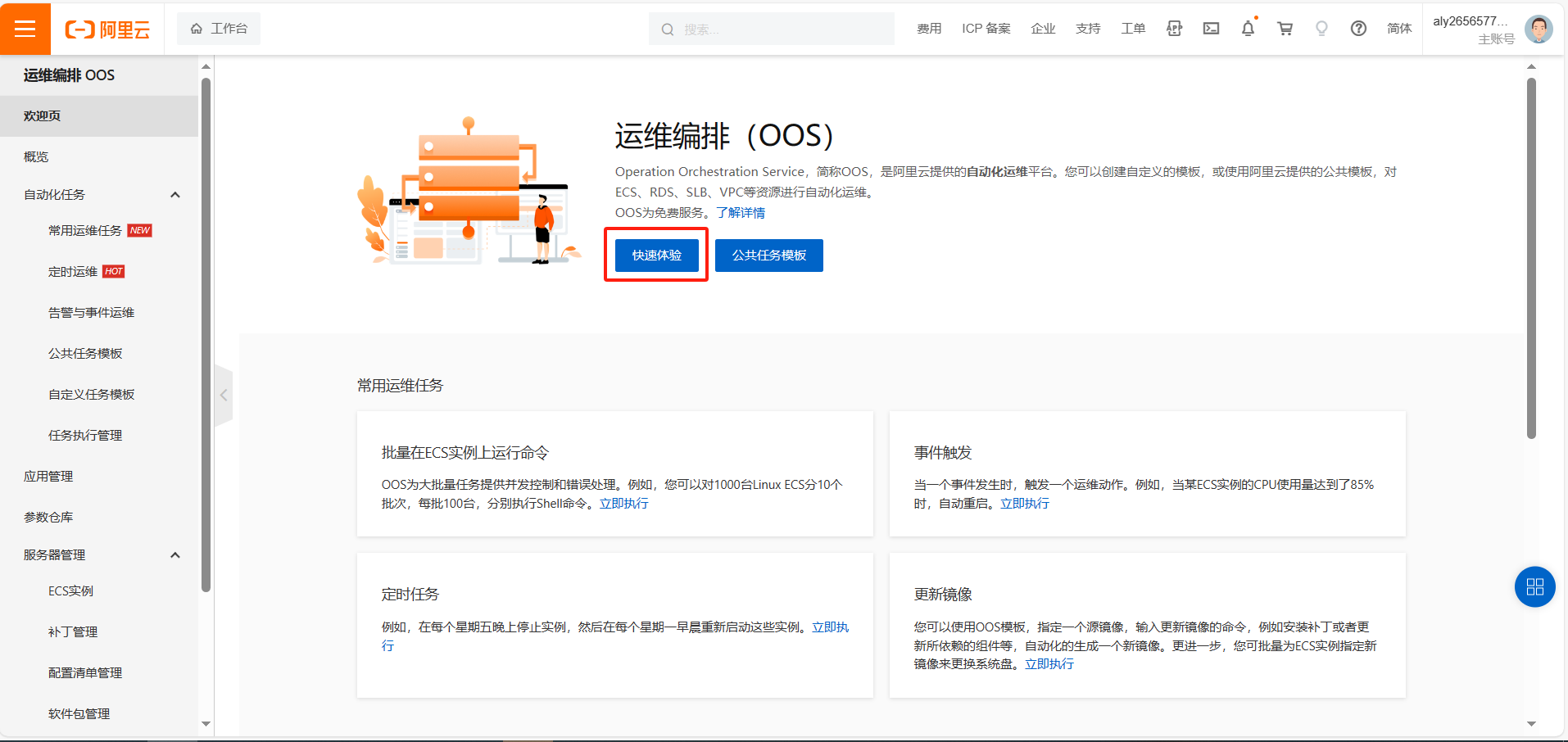Screen dimensions: 1568x742
Task: Open the 企业 menu
Action: pyautogui.click(x=1043, y=29)
